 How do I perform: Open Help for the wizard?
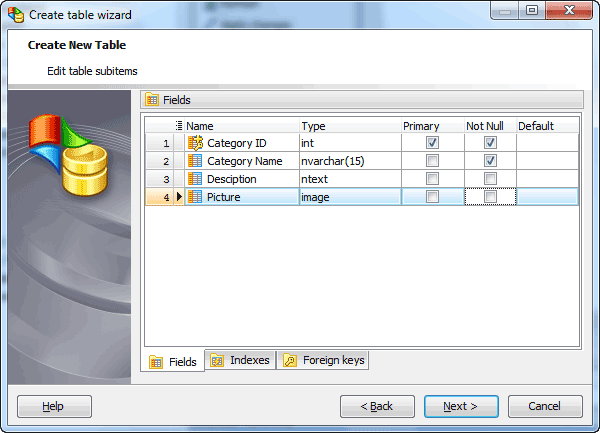54,406
